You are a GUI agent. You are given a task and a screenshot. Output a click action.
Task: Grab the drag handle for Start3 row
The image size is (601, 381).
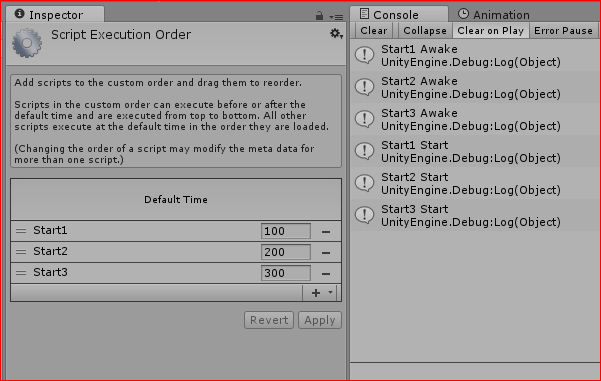[x=21, y=273]
